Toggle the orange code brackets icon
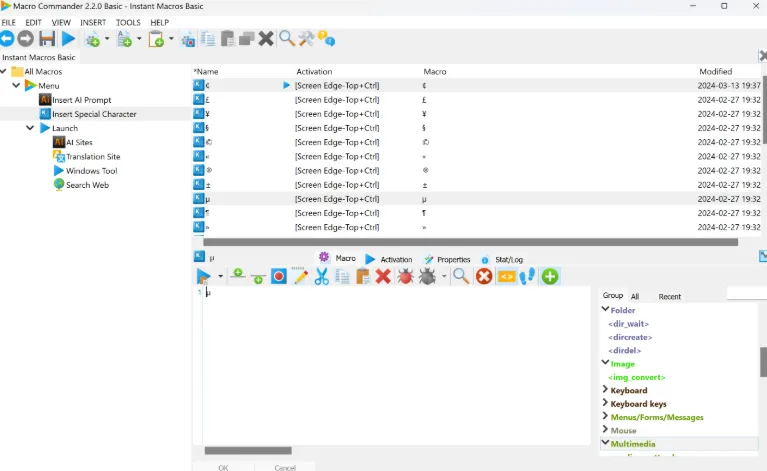This screenshot has width=767, height=471. coord(506,277)
